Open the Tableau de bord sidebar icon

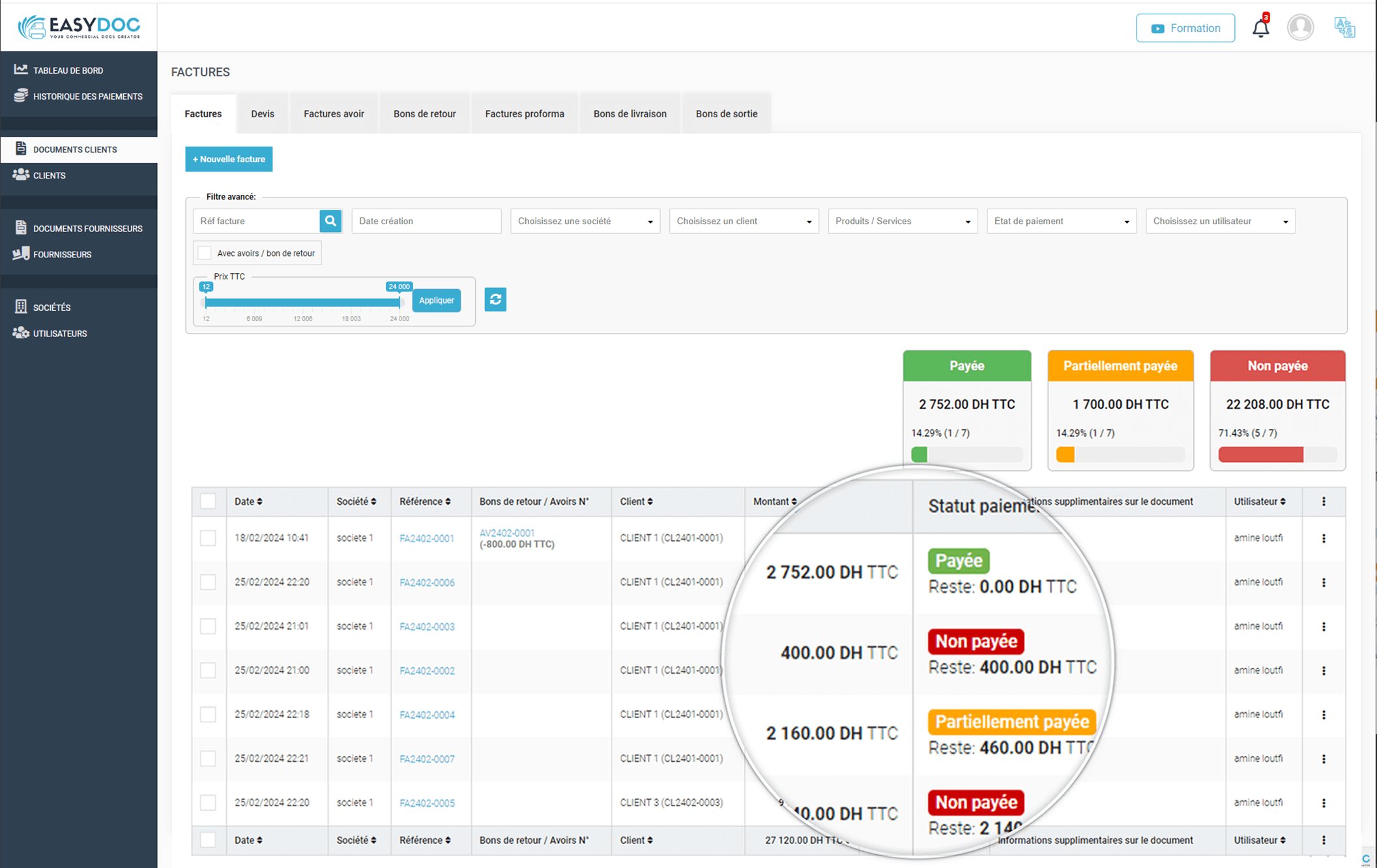click(22, 70)
